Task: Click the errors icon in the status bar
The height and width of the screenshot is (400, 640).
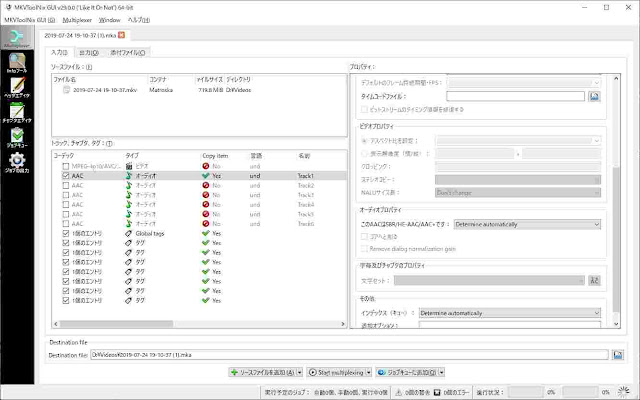Action: click(437, 392)
